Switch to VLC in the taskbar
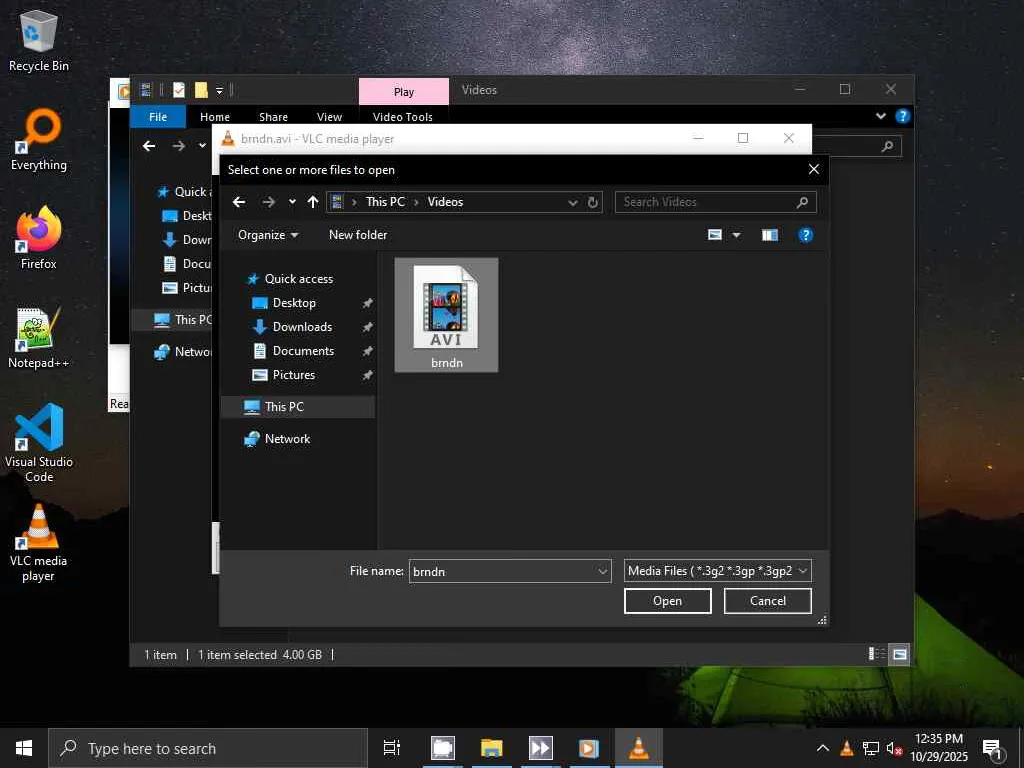The image size is (1024, 768). [x=638, y=748]
